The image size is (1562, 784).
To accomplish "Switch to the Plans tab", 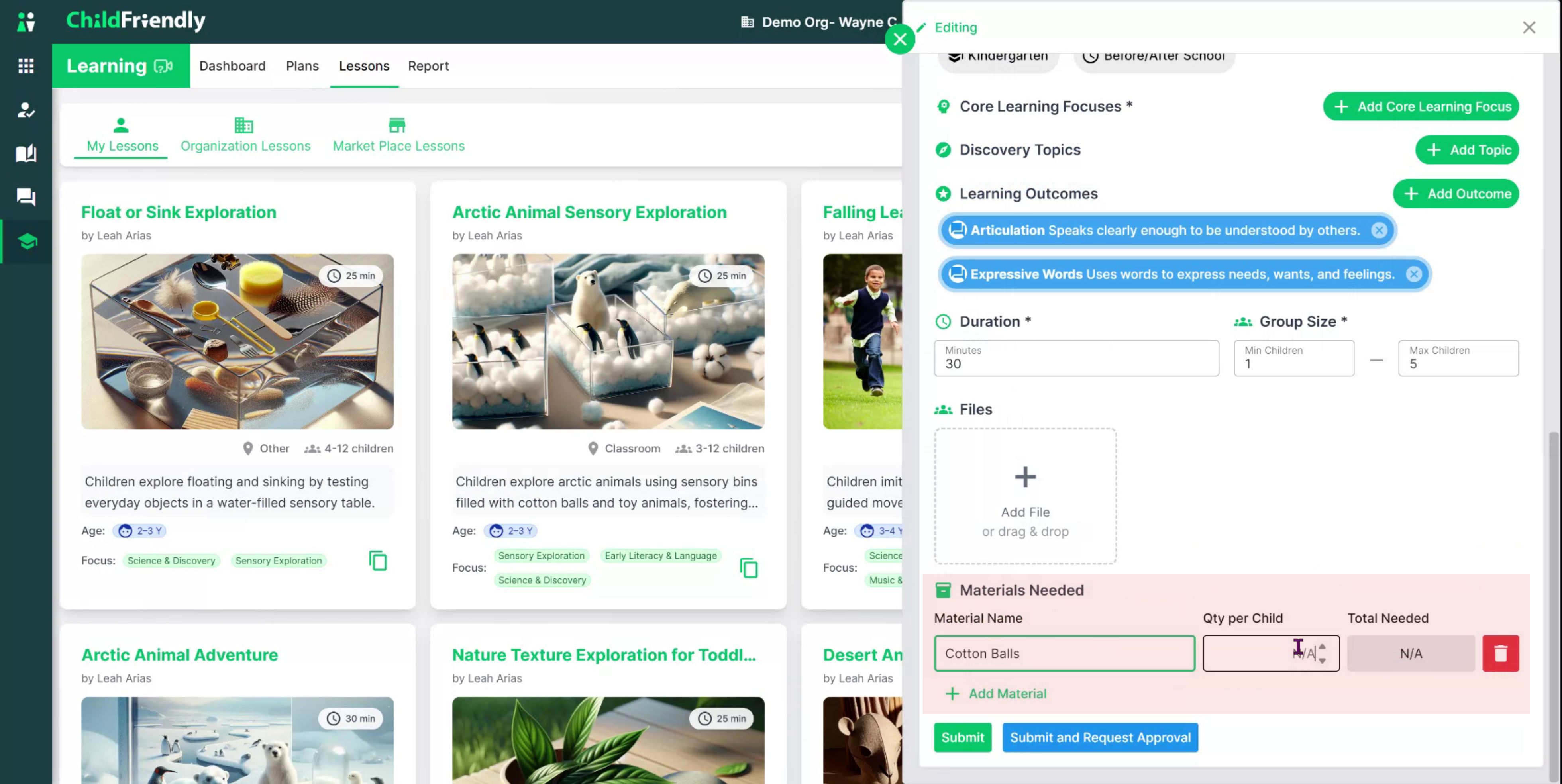I will (302, 66).
